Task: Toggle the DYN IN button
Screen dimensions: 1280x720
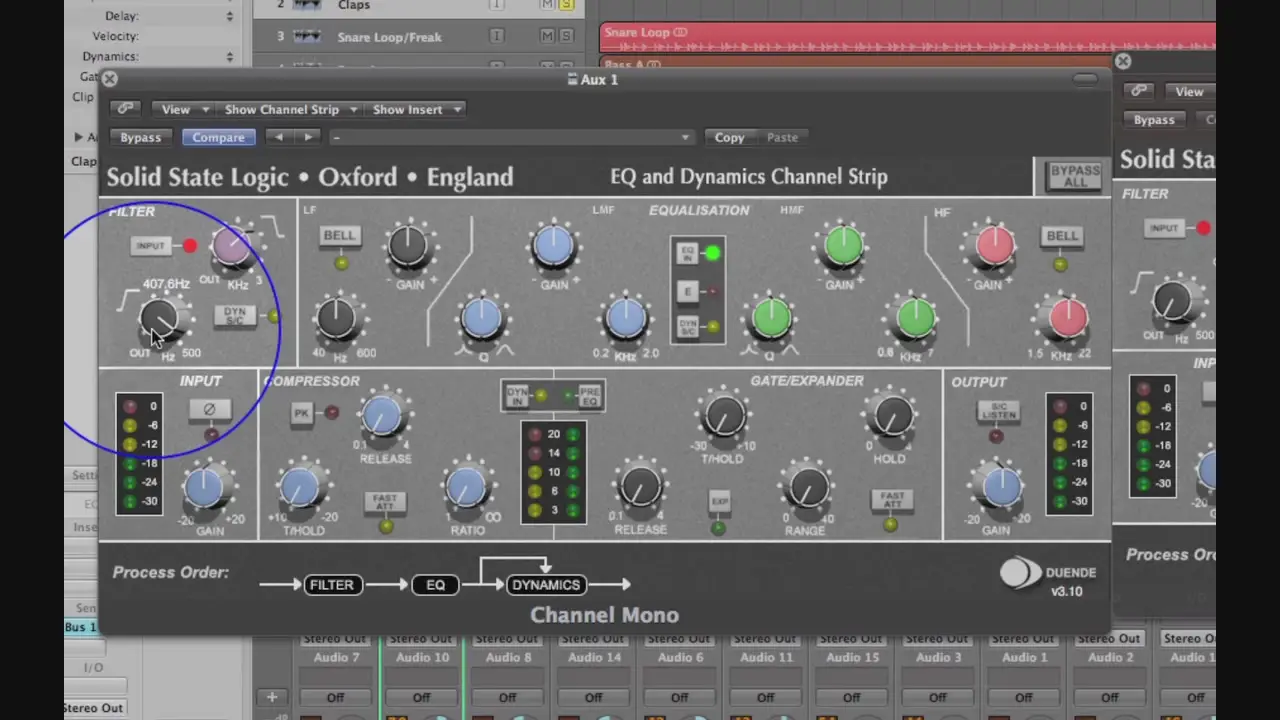Action: [x=517, y=396]
